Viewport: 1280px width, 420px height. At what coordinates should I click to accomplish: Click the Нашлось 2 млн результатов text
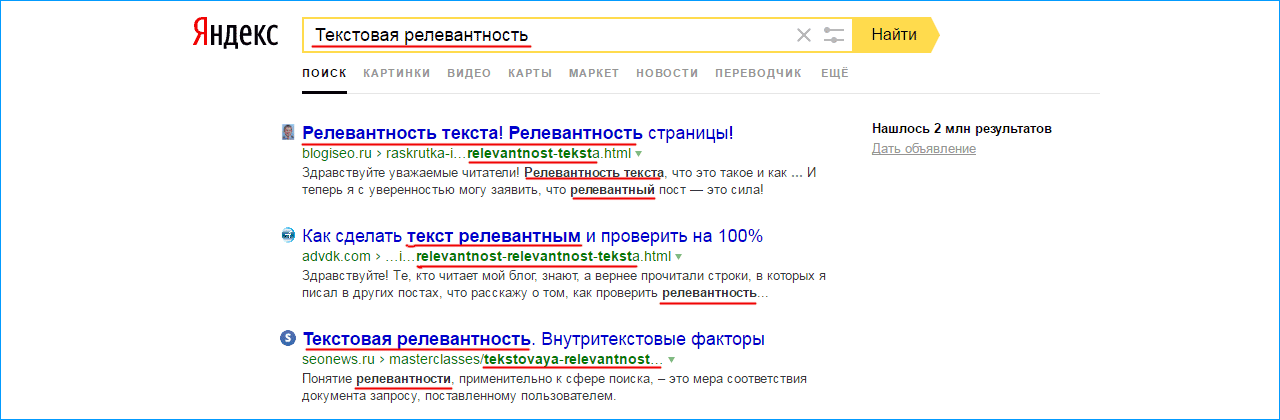(962, 129)
